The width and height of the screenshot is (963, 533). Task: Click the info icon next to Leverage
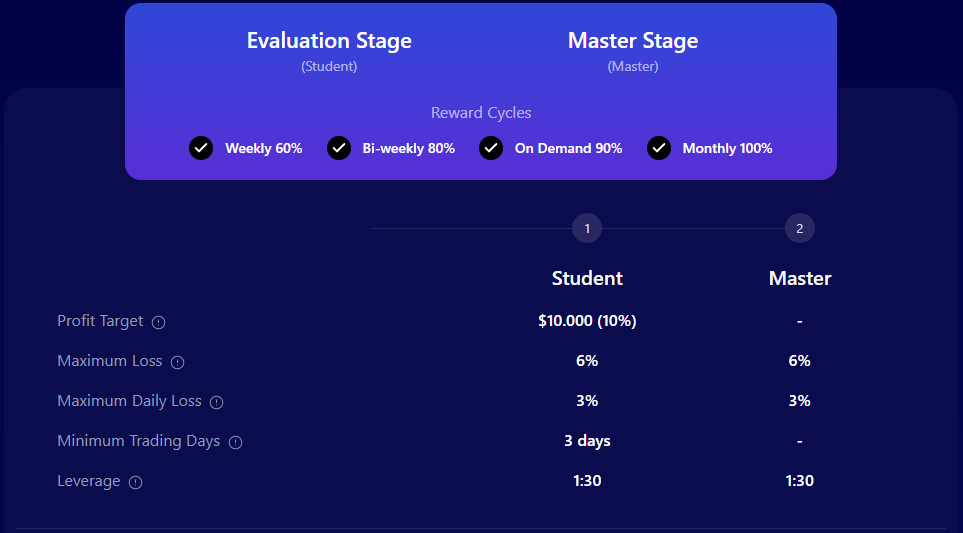136,482
